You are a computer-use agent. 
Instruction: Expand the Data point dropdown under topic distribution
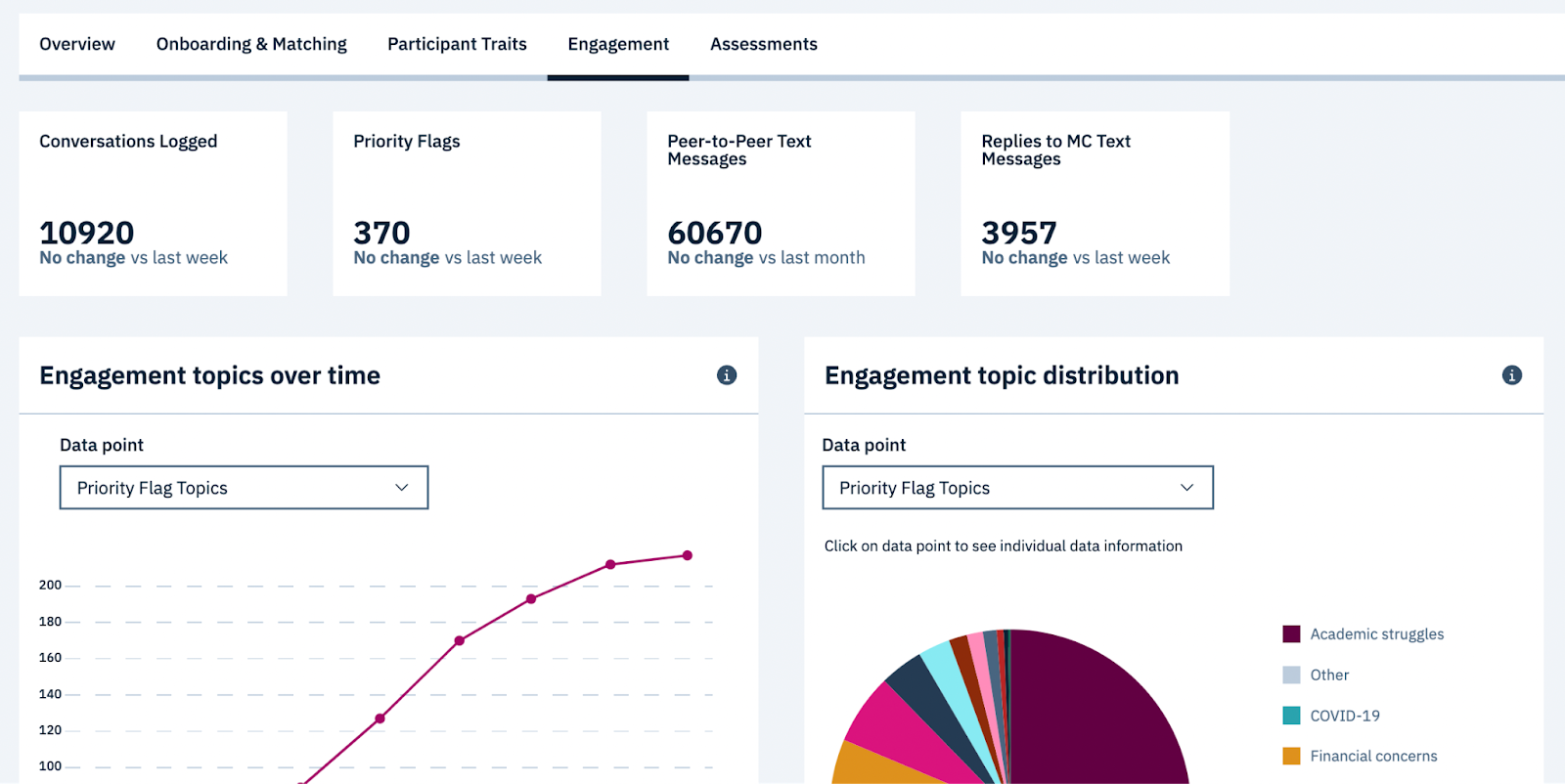pos(1017,488)
